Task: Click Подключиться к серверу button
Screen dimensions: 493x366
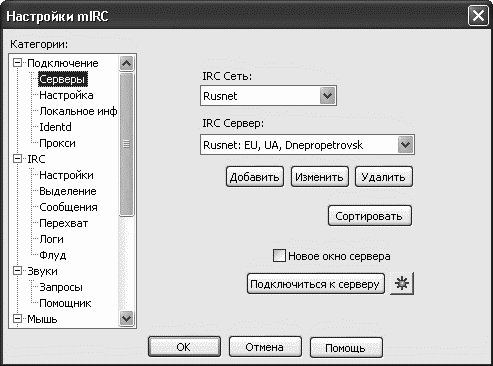Action: pos(315,284)
